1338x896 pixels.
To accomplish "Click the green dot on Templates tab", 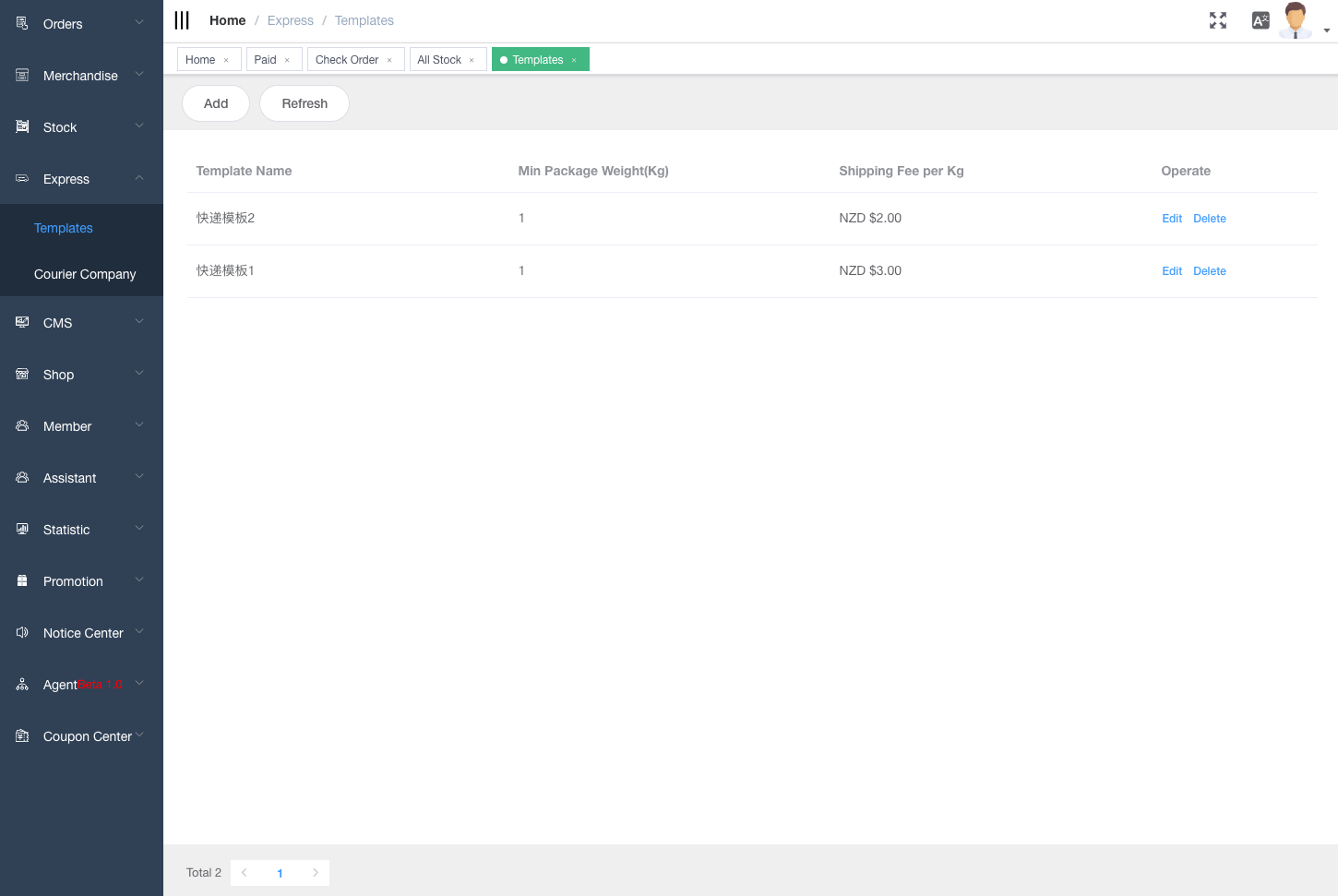I will [x=504, y=59].
